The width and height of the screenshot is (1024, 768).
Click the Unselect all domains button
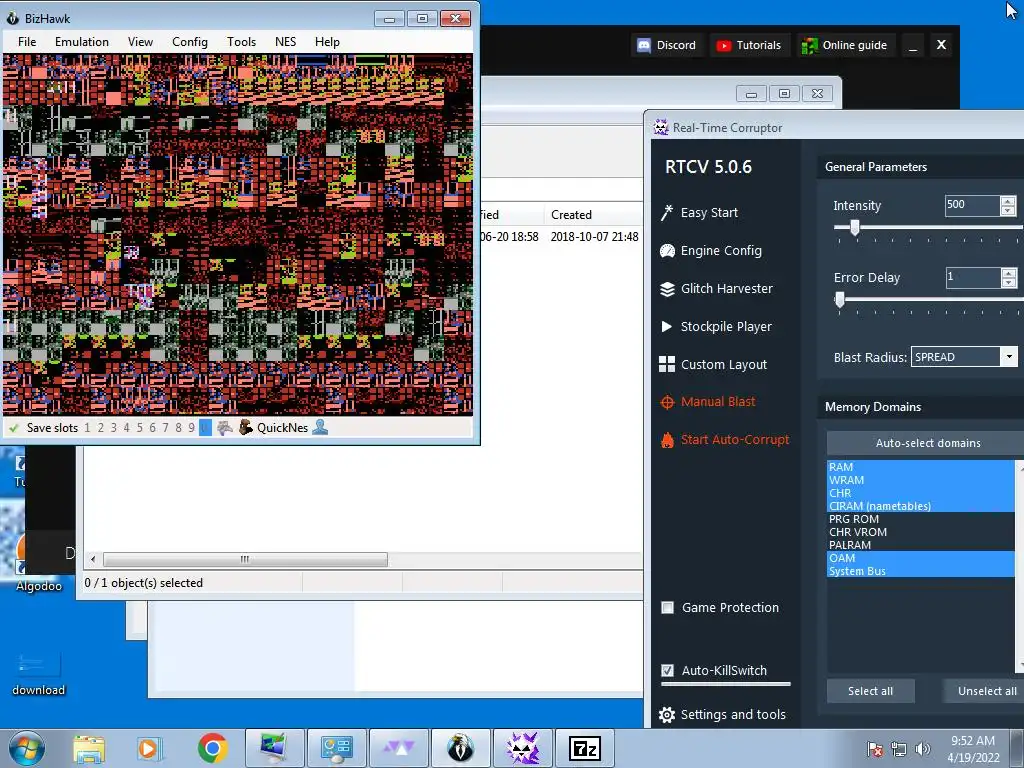click(x=984, y=691)
